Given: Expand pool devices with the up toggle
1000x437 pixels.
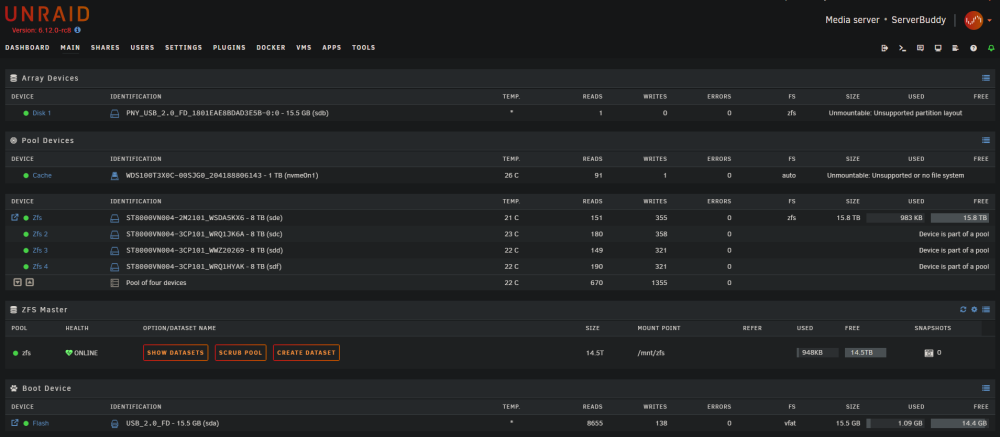Looking at the screenshot, I should (x=29, y=282).
